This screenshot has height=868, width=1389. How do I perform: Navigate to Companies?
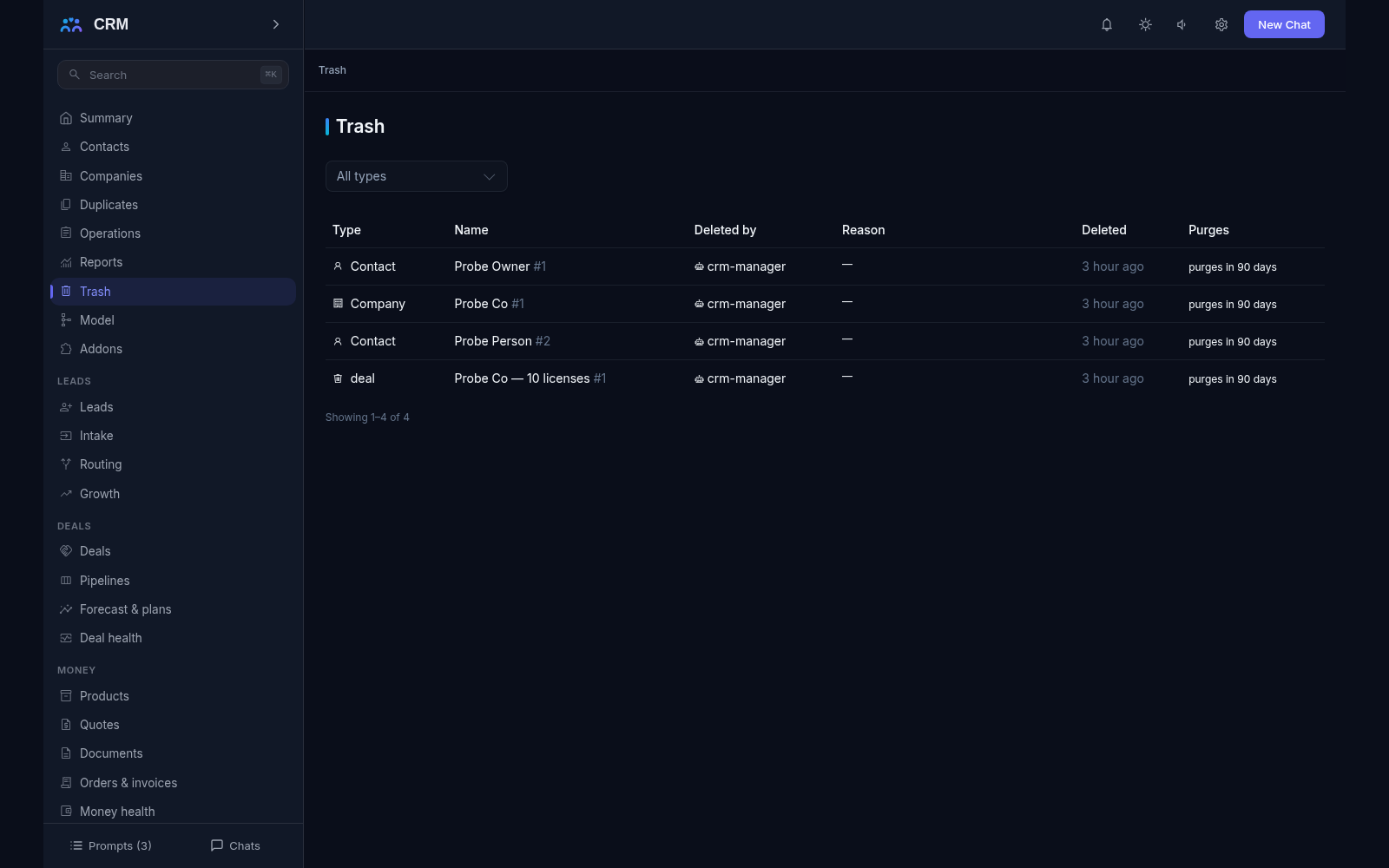pyautogui.click(x=174, y=176)
